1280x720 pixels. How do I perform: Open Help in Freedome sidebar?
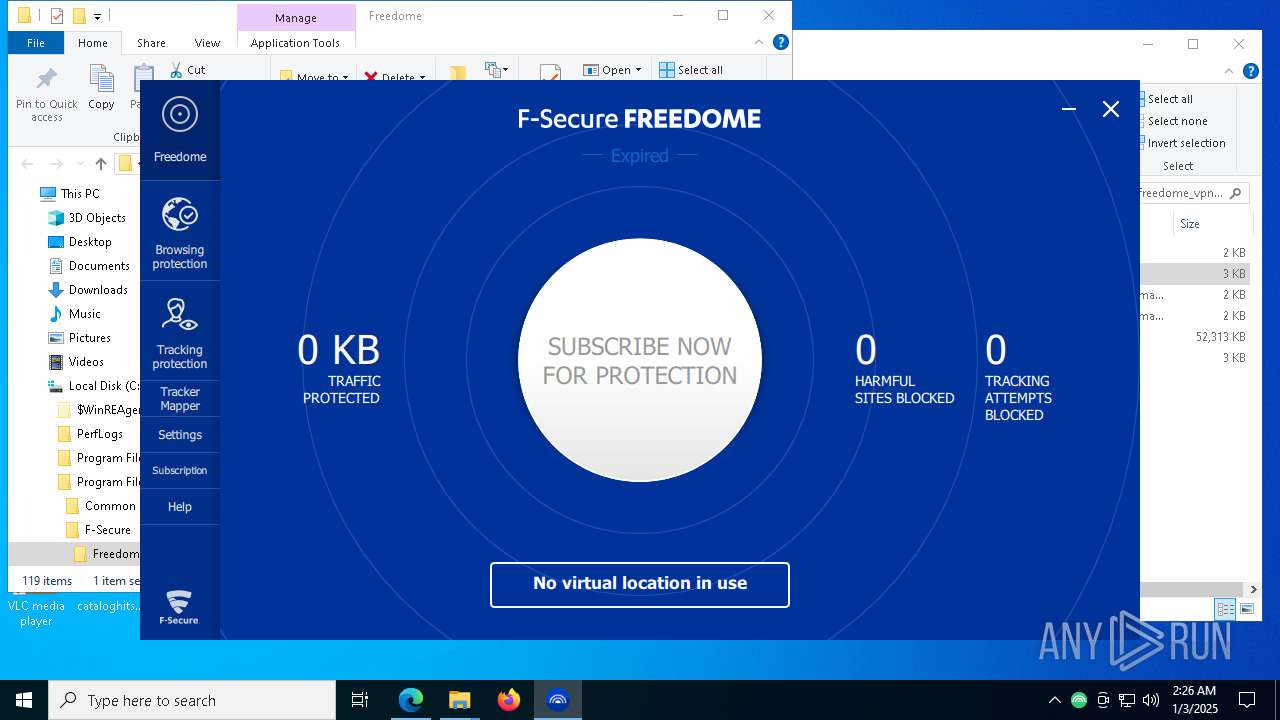coord(180,507)
